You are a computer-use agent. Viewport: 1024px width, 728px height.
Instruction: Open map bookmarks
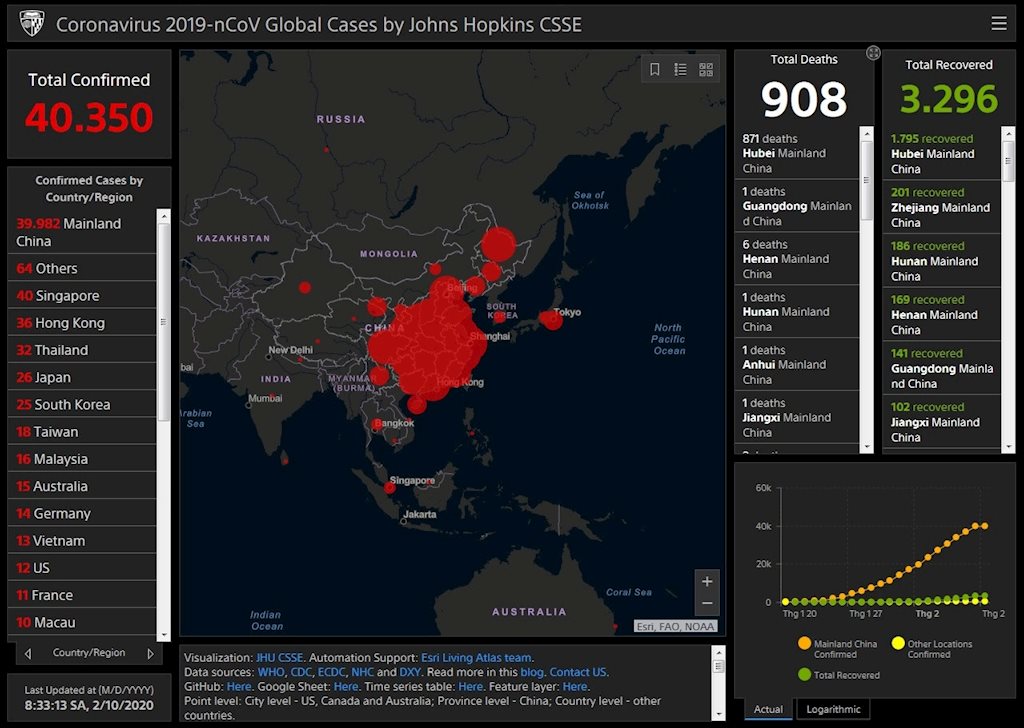[655, 70]
